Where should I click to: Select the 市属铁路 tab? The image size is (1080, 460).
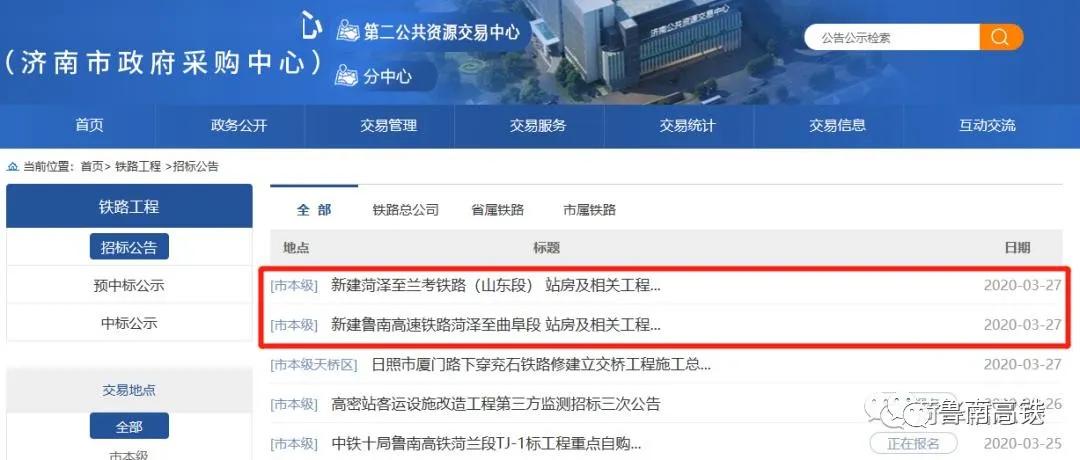point(590,210)
